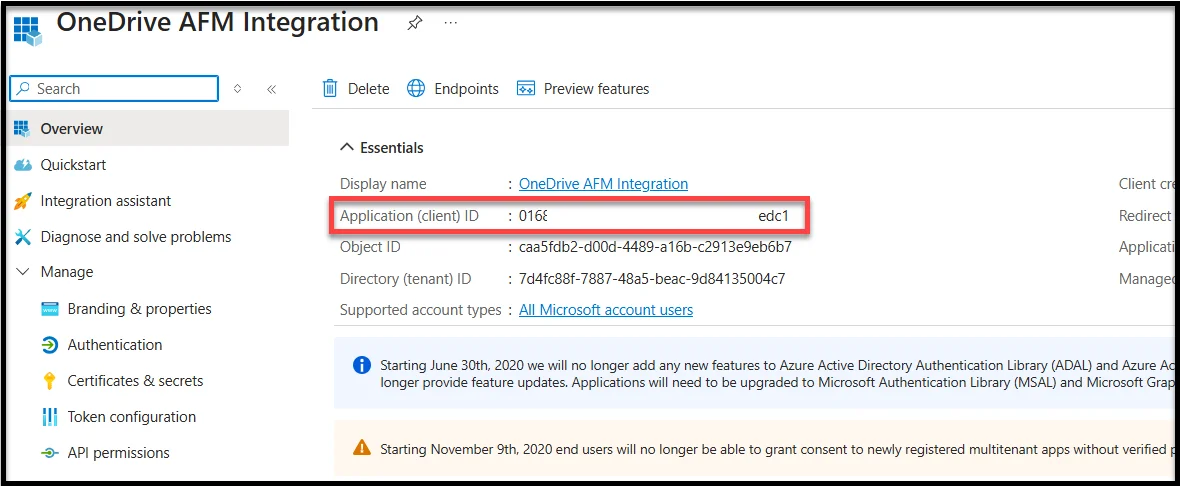Click the Delete trash can icon

click(x=330, y=89)
